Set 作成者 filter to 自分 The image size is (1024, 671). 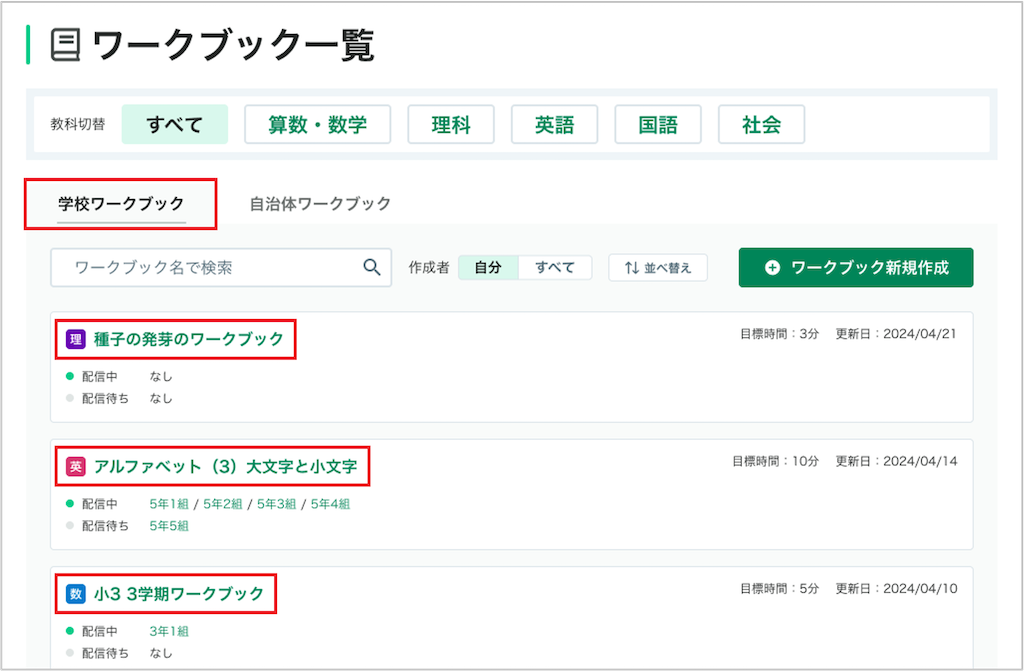click(488, 267)
